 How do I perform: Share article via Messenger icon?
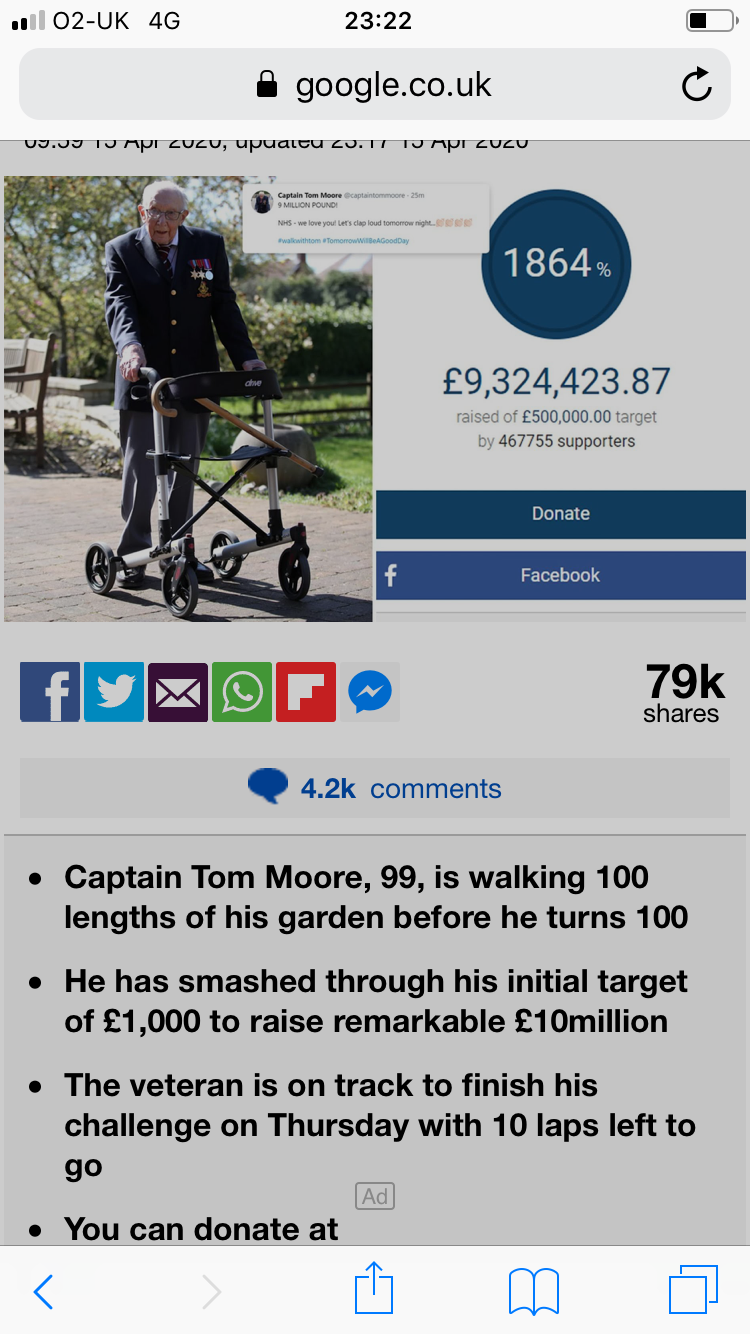(370, 691)
